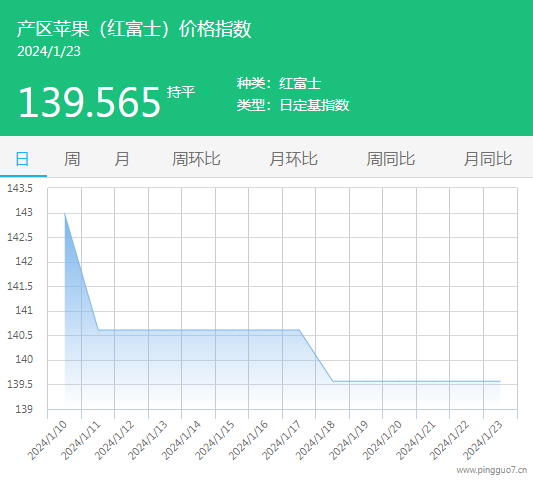This screenshot has height=482, width=533.
Task: Click the 2024/1/11 x-axis date label
Action: [x=81, y=440]
